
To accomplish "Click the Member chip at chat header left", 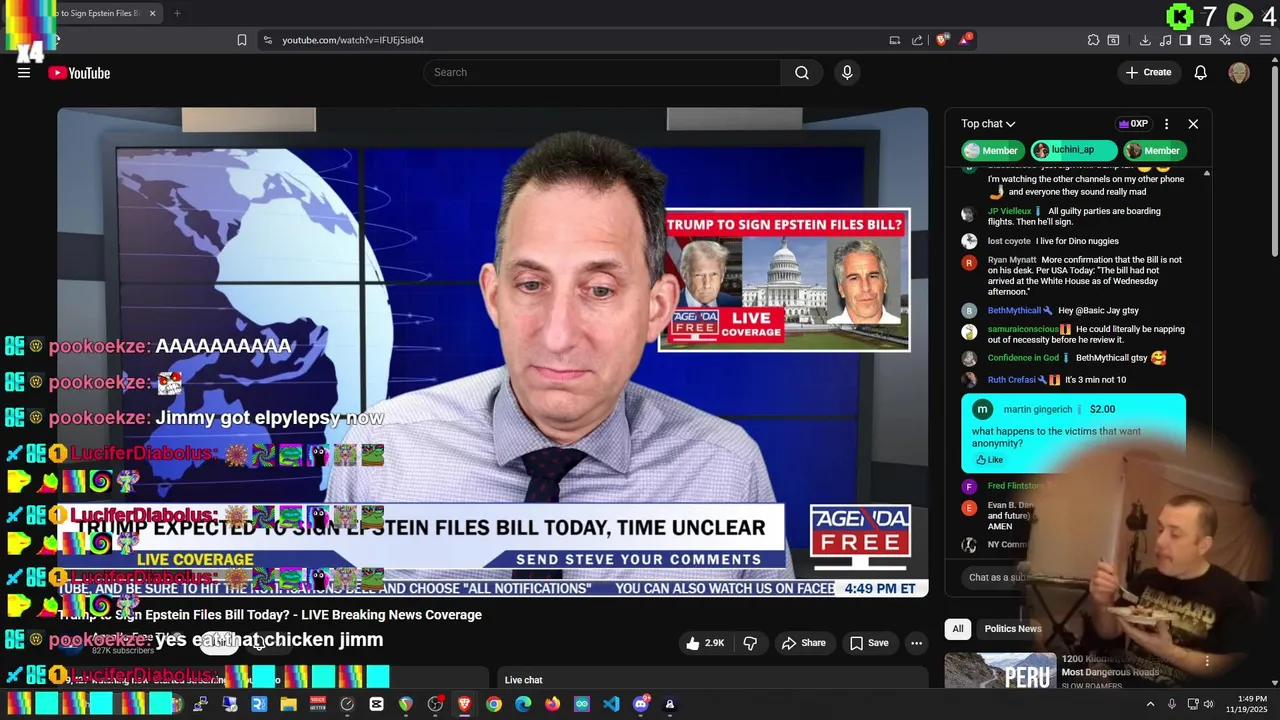I will pyautogui.click(x=991, y=150).
